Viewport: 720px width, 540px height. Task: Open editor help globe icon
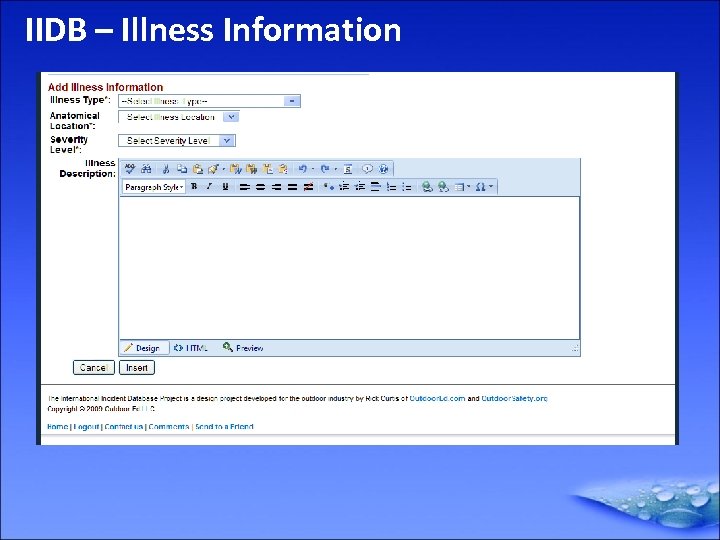point(384,169)
